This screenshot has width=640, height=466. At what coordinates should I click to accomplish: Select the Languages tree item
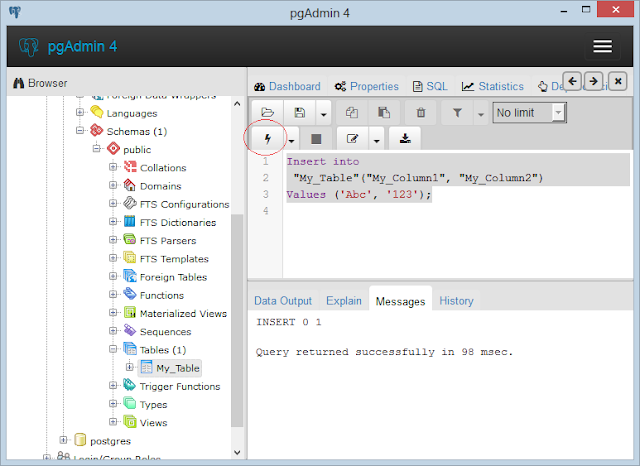[132, 113]
